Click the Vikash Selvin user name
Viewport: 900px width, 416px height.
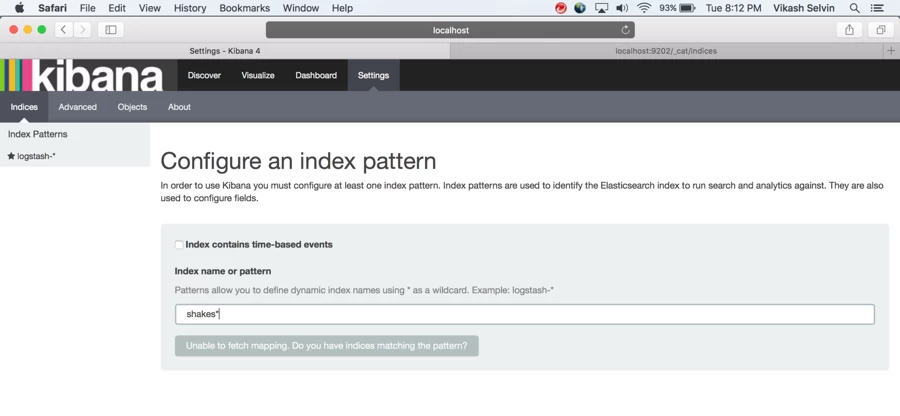click(802, 8)
